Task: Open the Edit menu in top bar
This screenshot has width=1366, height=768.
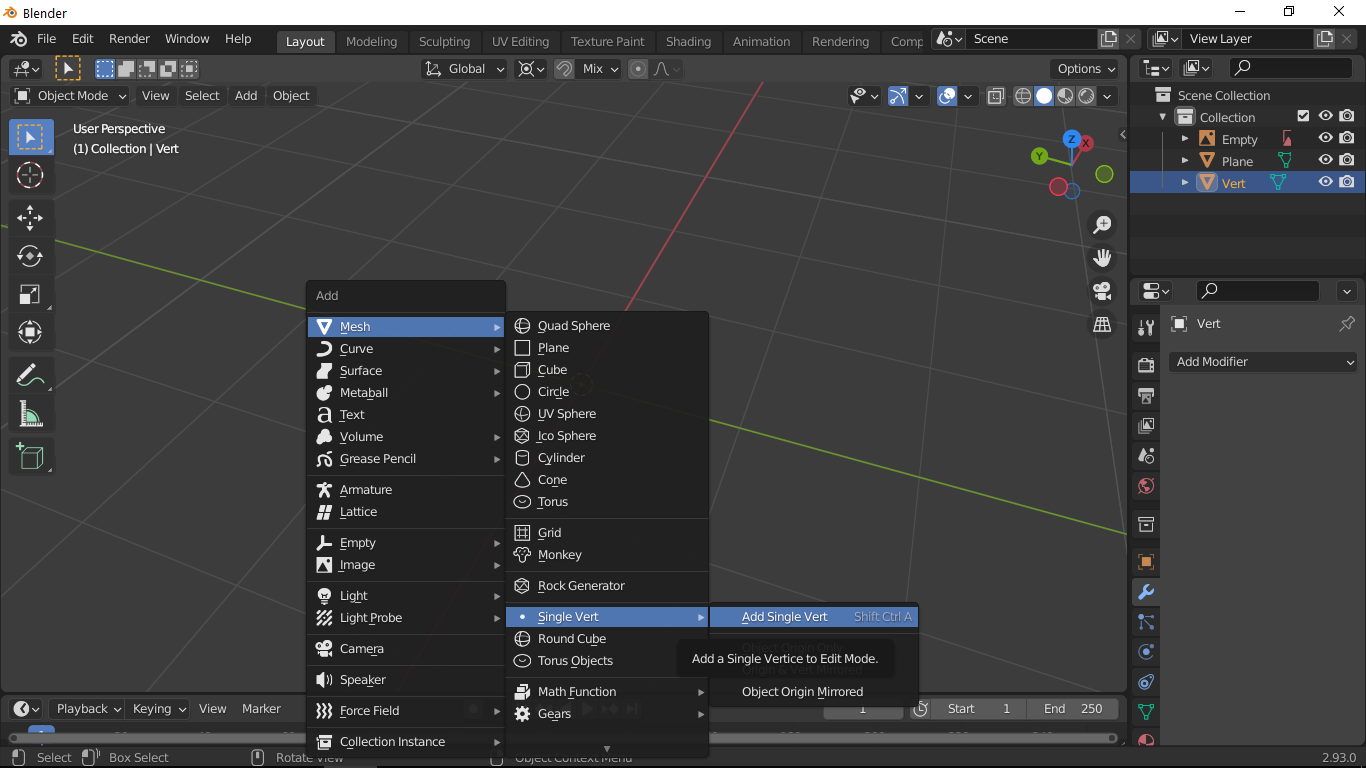Action: [x=83, y=39]
